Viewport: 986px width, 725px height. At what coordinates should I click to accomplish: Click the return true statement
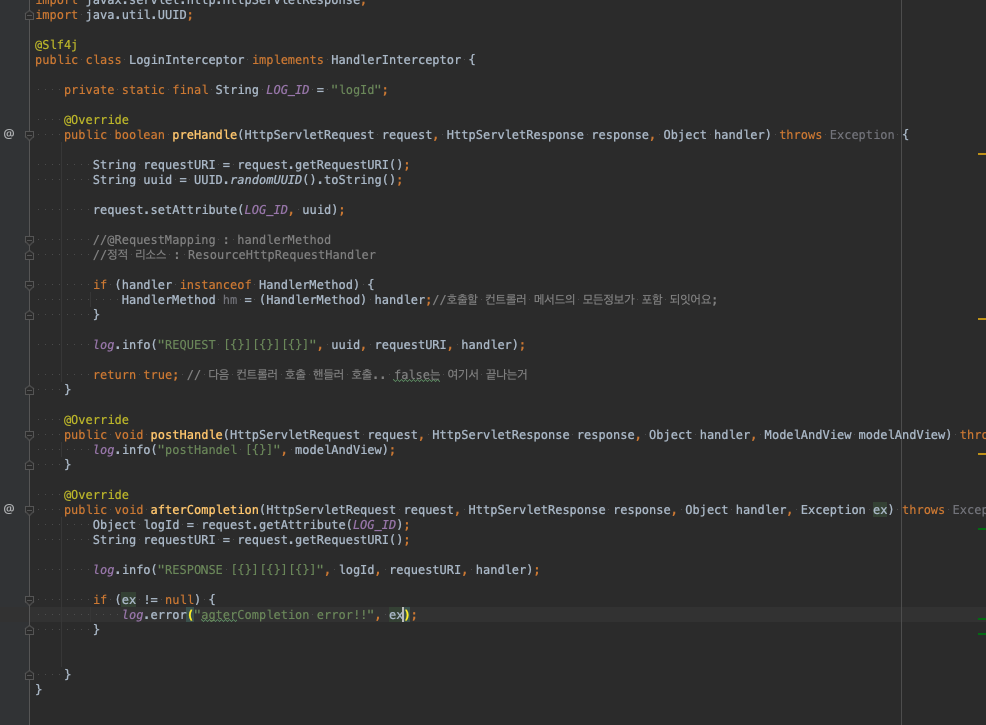[x=136, y=375]
